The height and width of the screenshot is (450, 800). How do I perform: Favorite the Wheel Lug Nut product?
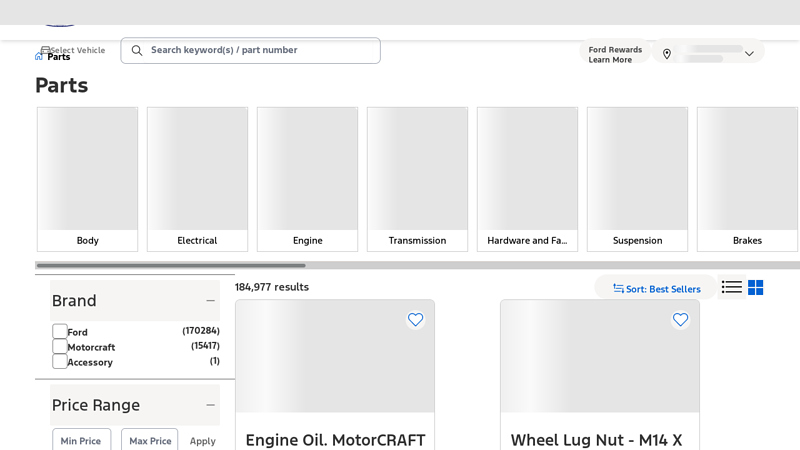680,320
